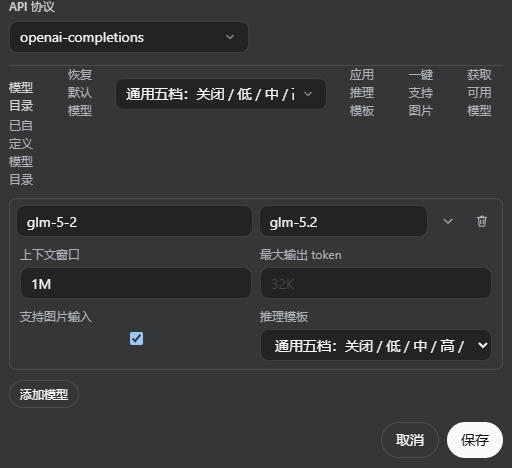Delete the glm-5-2 model entry
Screen dimensions: 512x468
[x=481, y=221]
